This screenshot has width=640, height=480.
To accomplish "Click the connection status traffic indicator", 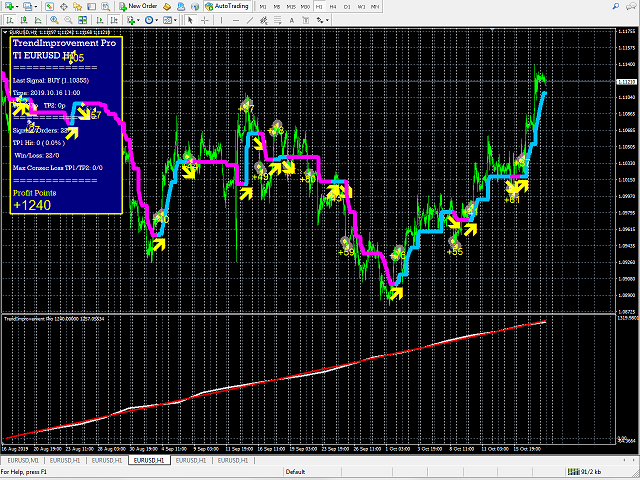I will point(584,472).
